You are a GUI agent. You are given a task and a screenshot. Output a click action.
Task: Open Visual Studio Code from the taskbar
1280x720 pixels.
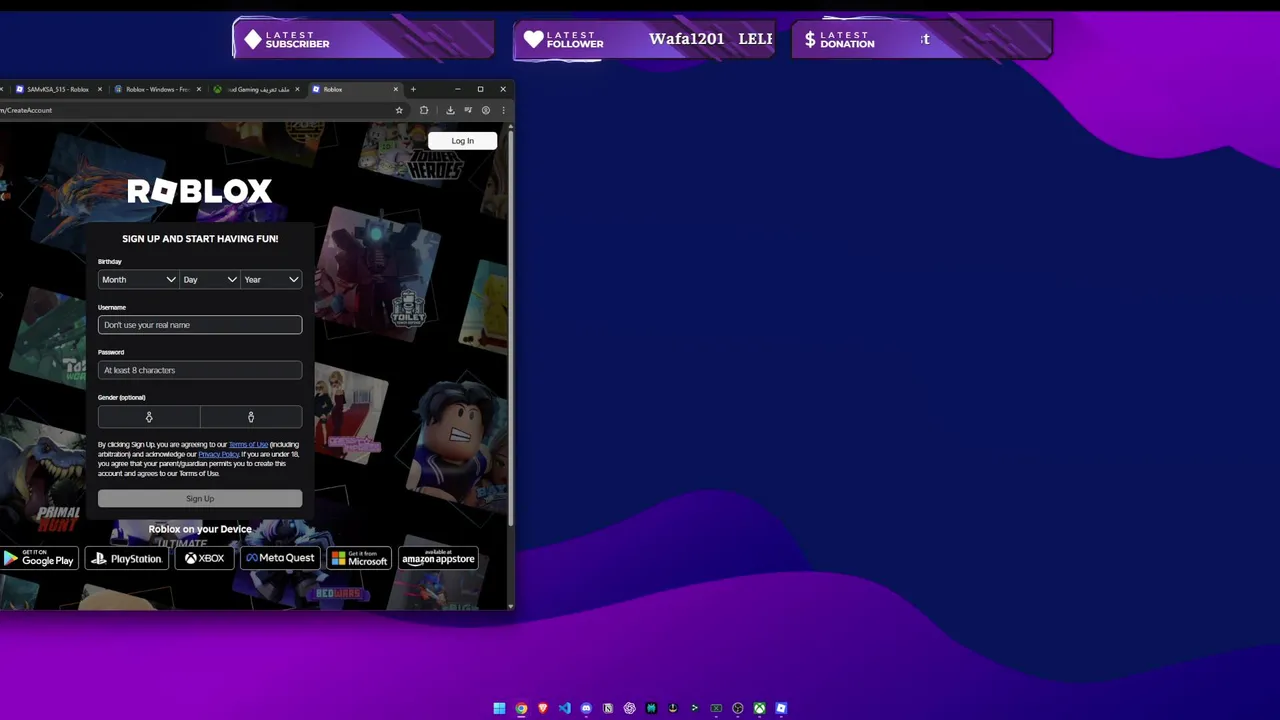[565, 708]
